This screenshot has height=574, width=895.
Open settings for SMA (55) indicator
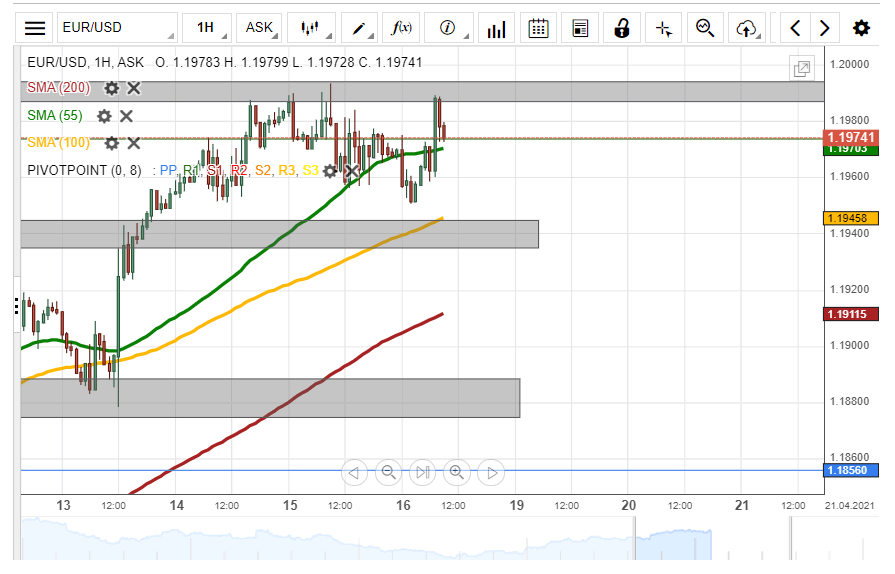pyautogui.click(x=105, y=116)
